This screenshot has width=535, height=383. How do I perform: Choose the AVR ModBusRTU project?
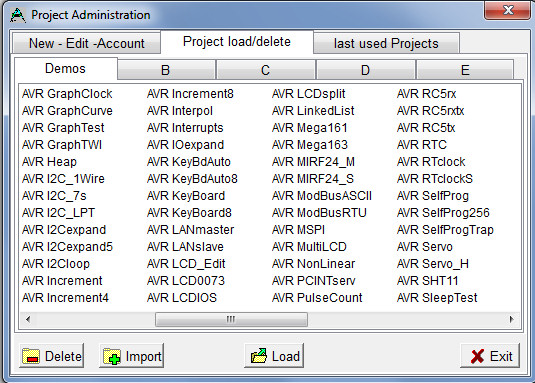pos(319,213)
